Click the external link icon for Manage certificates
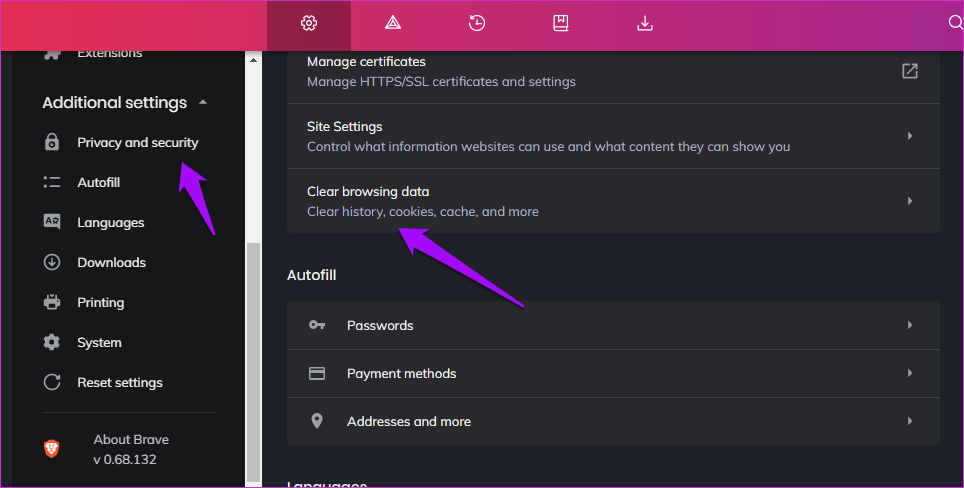The image size is (964, 488). tap(909, 71)
